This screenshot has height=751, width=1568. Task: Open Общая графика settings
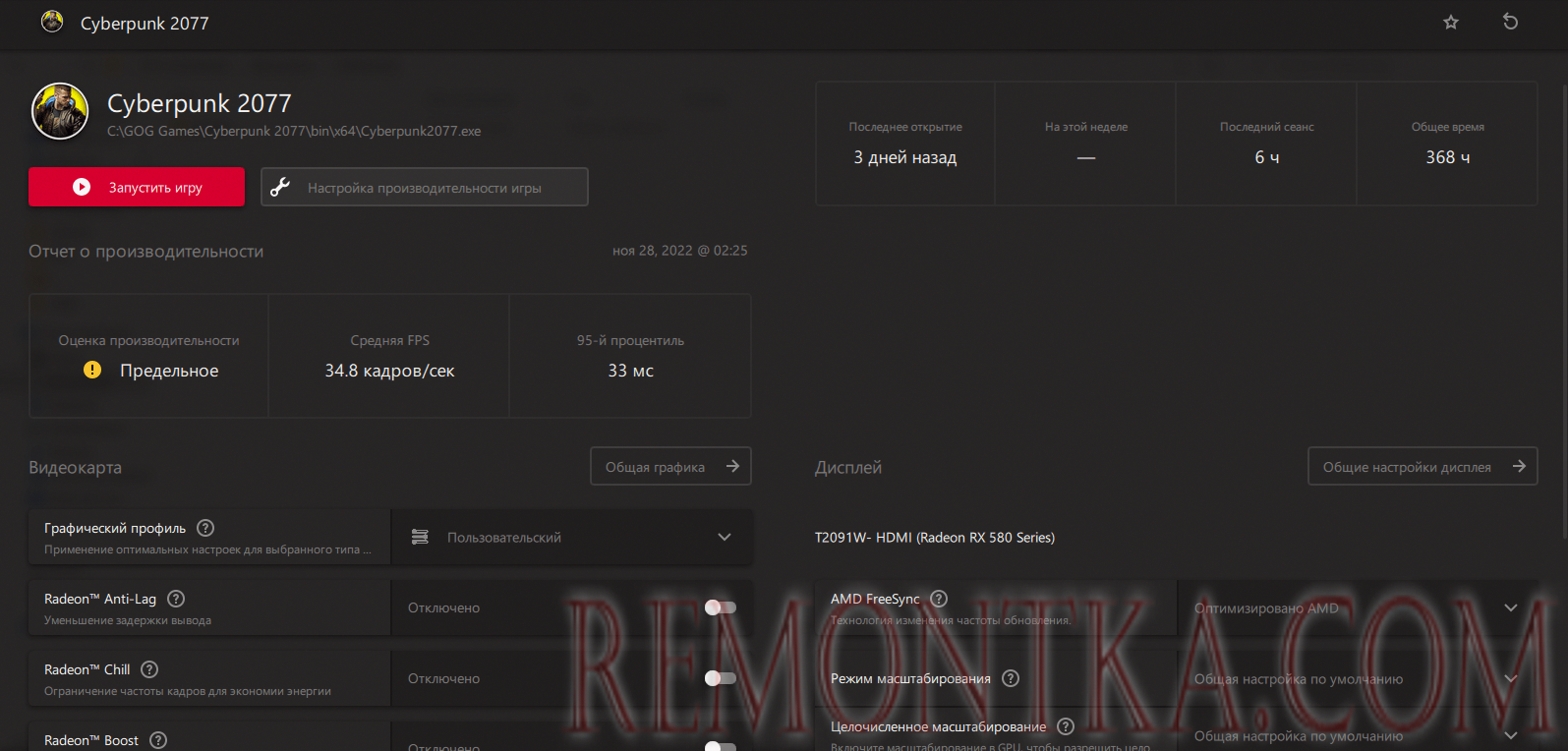click(x=671, y=466)
